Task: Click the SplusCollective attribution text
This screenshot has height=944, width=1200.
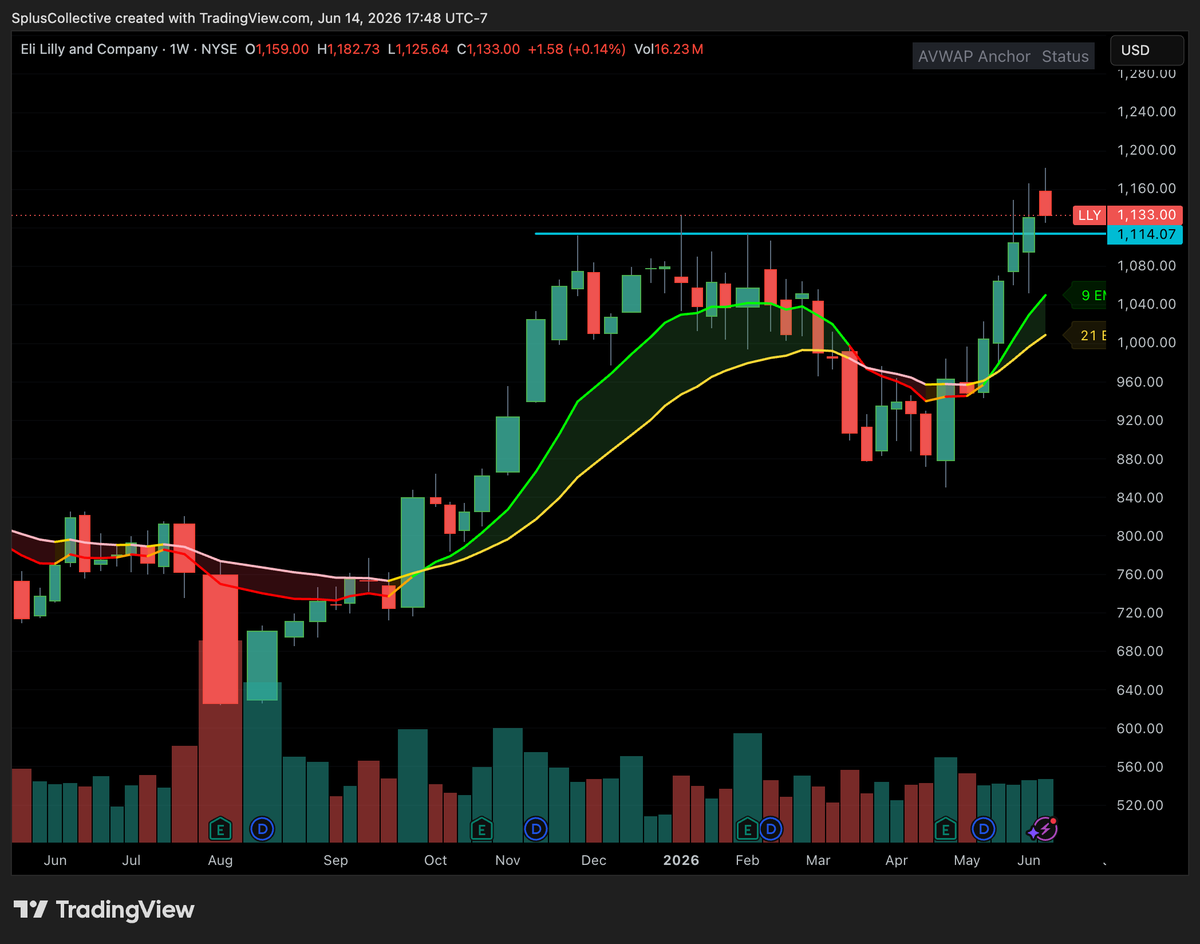Action: [x=247, y=18]
